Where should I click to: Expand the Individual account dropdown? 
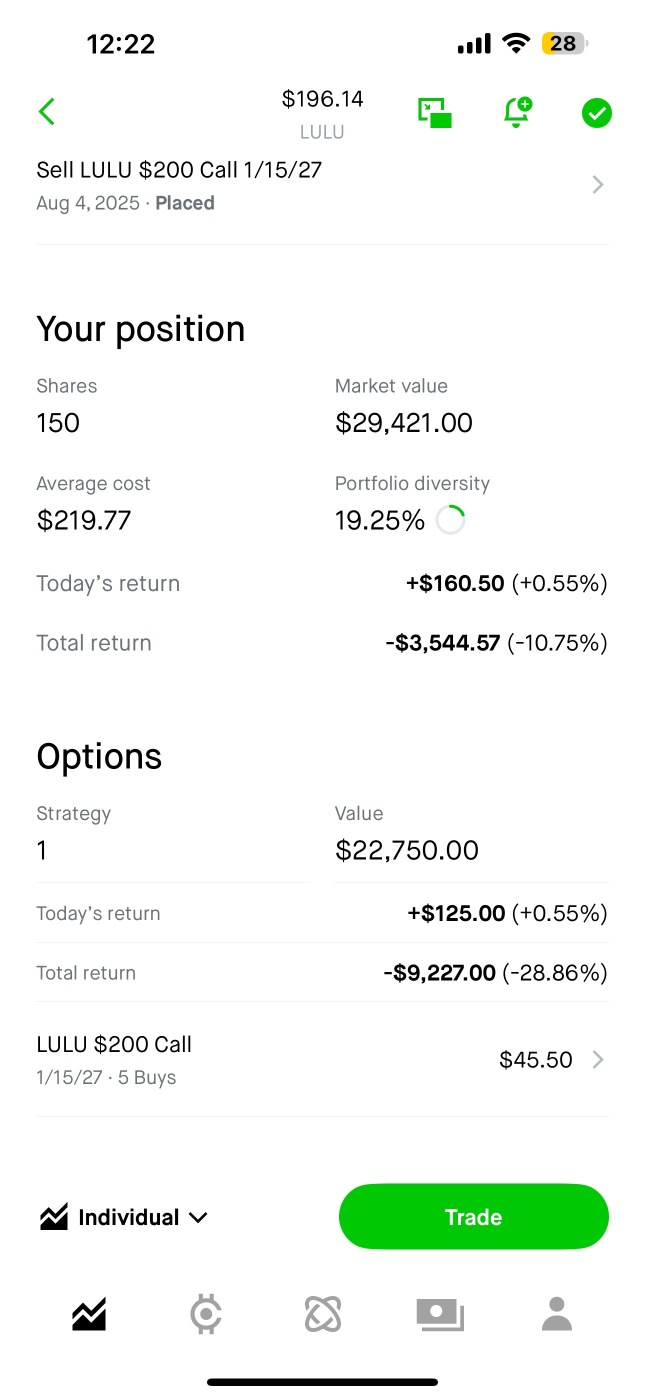coord(124,1217)
